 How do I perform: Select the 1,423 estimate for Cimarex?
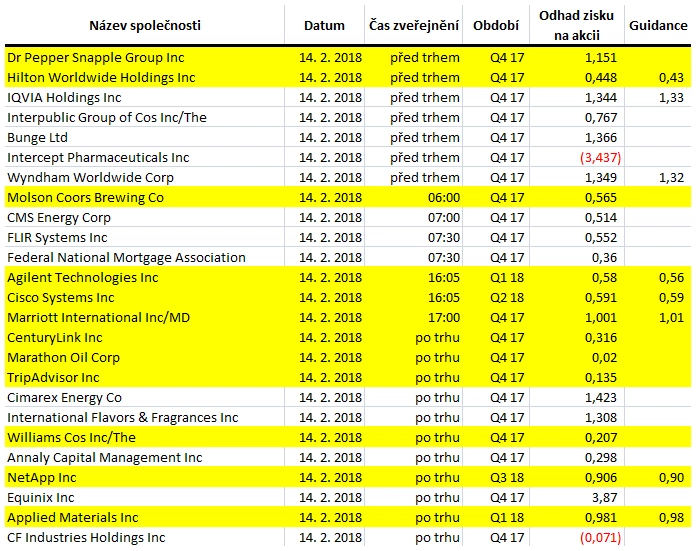pyautogui.click(x=601, y=397)
